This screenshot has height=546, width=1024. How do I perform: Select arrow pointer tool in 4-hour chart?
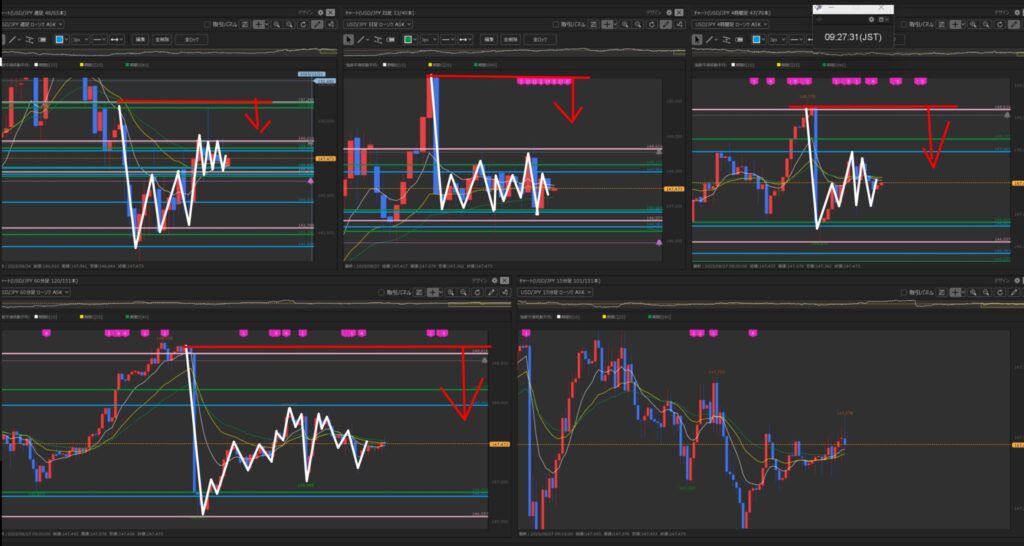(697, 39)
